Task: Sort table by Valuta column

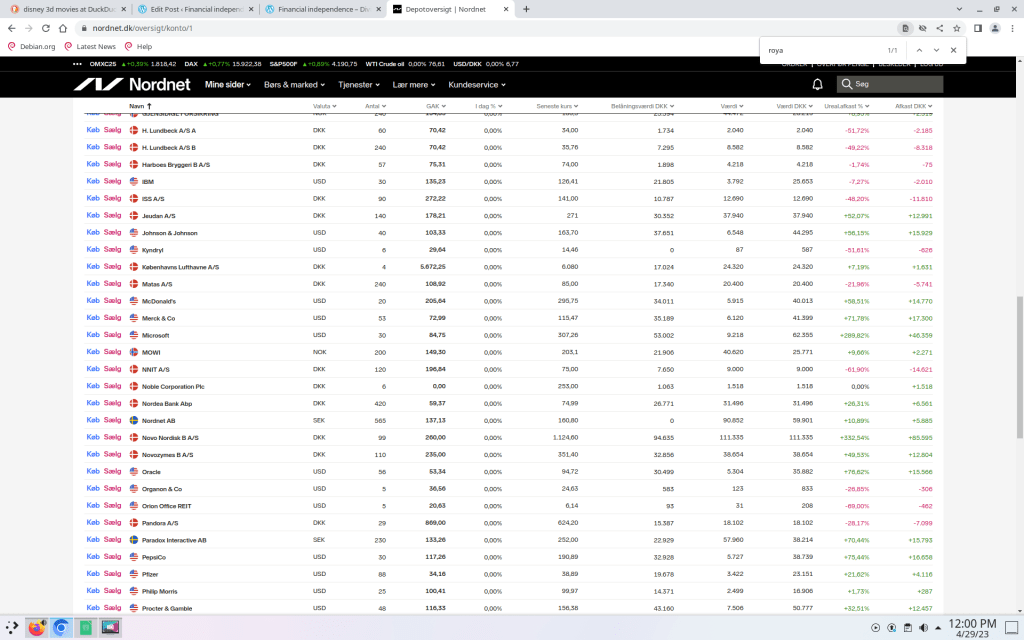Action: tap(324, 105)
